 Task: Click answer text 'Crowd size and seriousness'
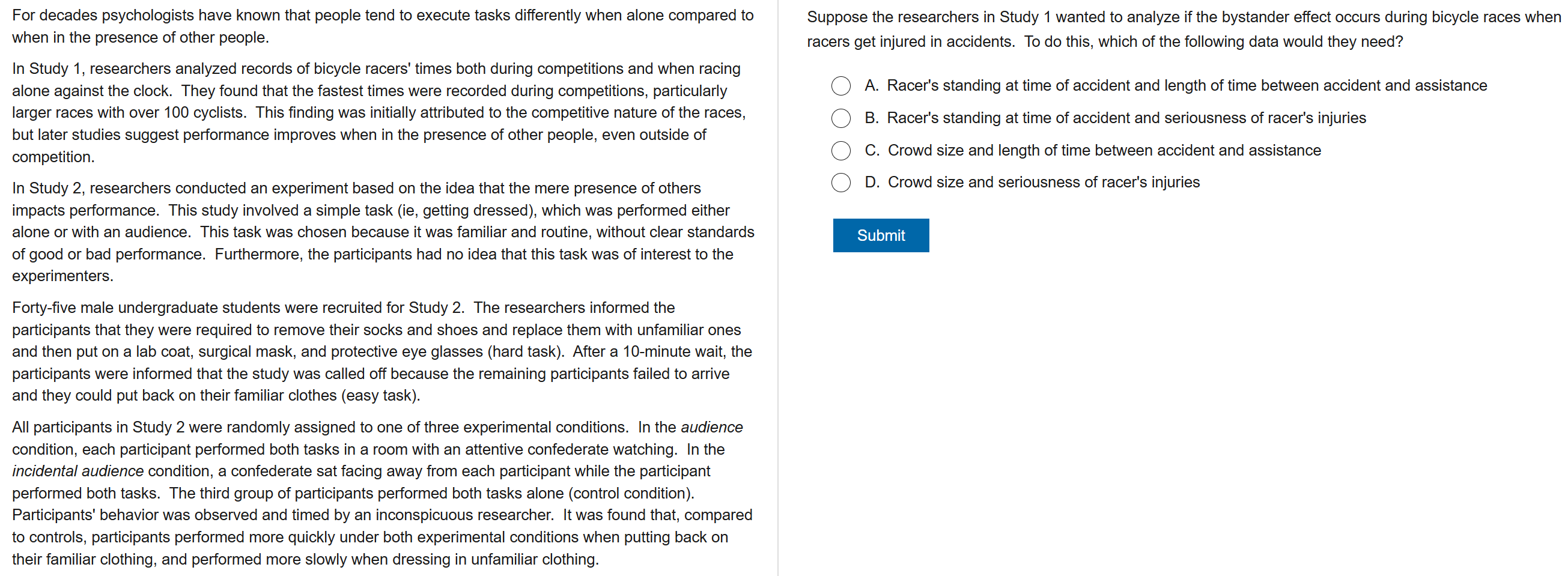(1044, 183)
